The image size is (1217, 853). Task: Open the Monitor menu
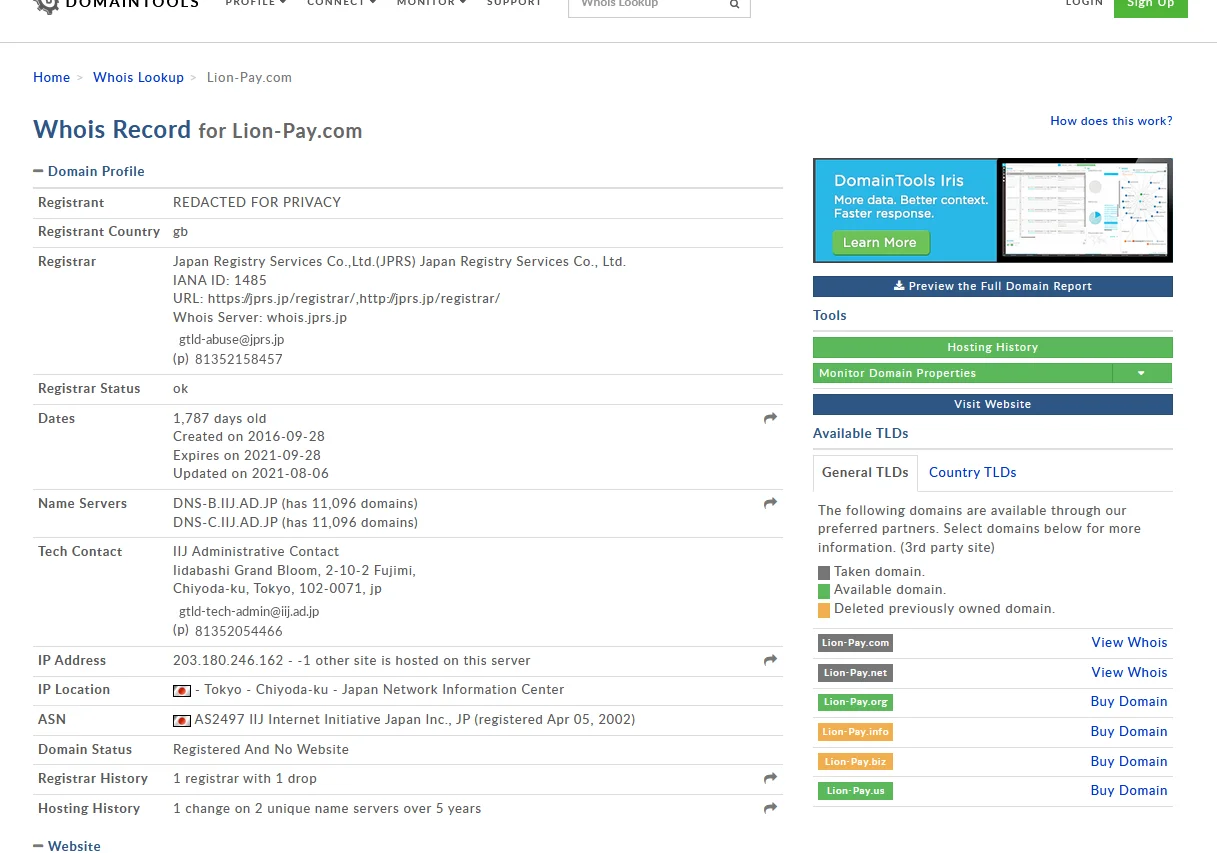[432, 3]
